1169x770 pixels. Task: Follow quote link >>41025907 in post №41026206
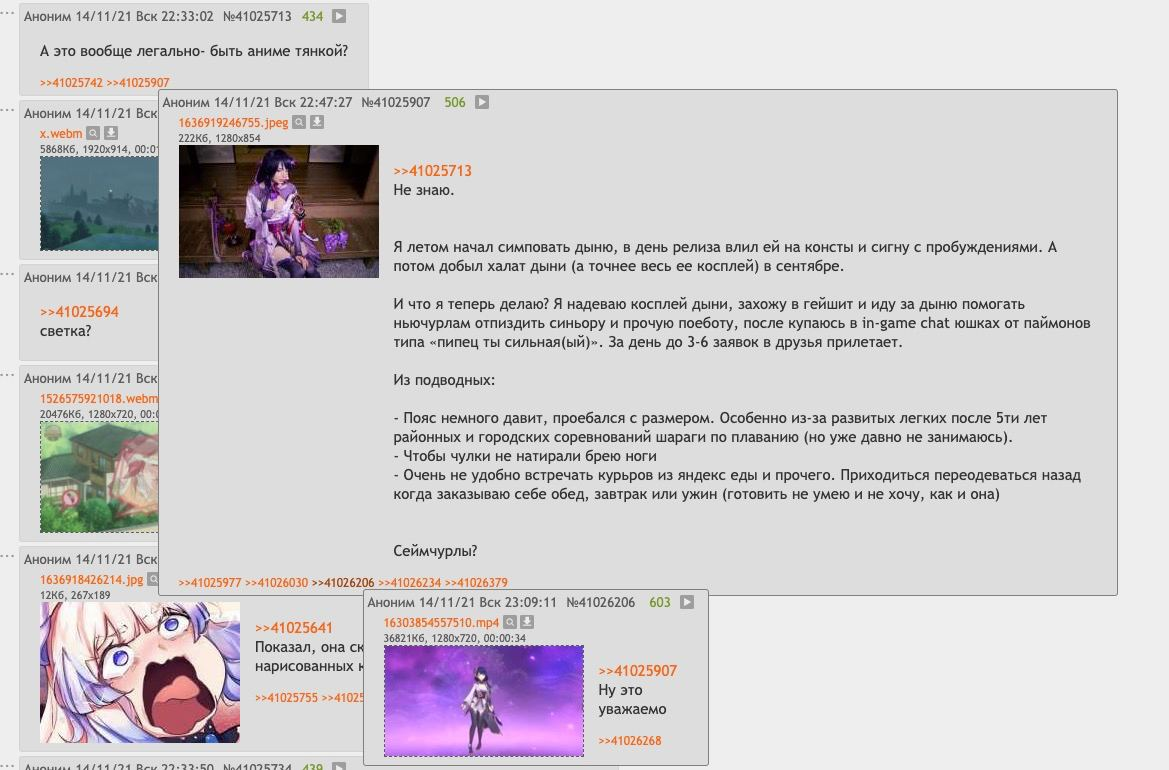[638, 671]
